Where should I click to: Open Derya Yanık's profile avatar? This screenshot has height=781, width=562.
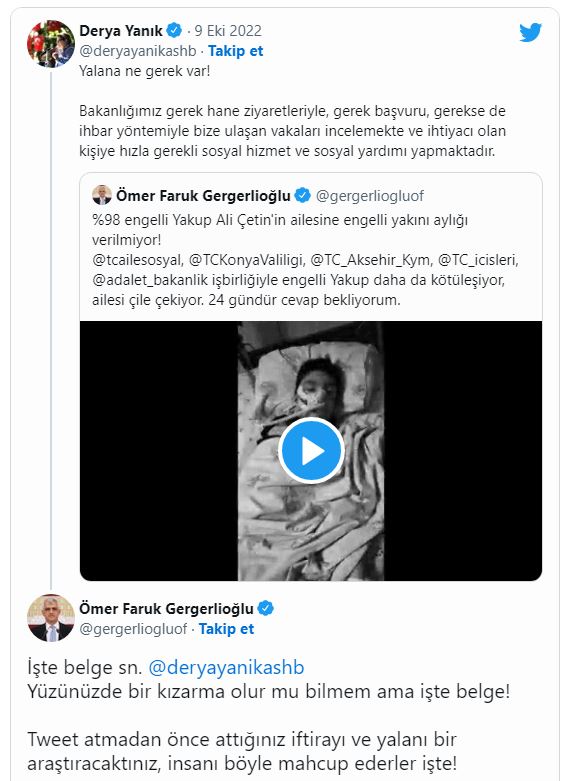click(51, 43)
